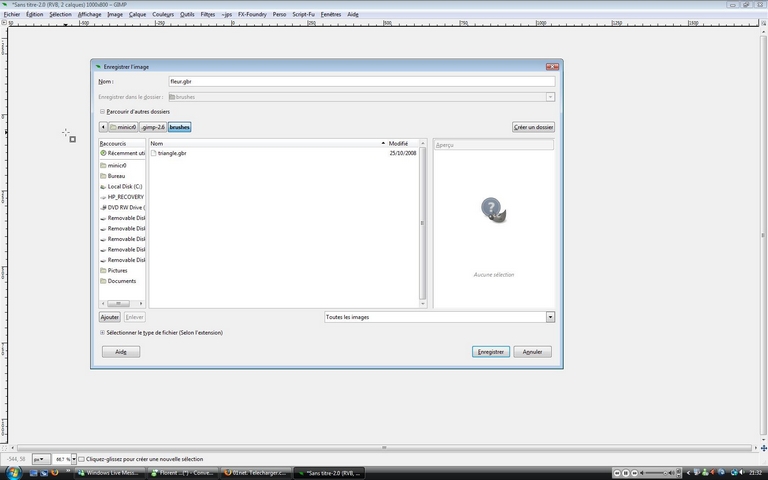Open the Filtres menu

pyautogui.click(x=208, y=14)
